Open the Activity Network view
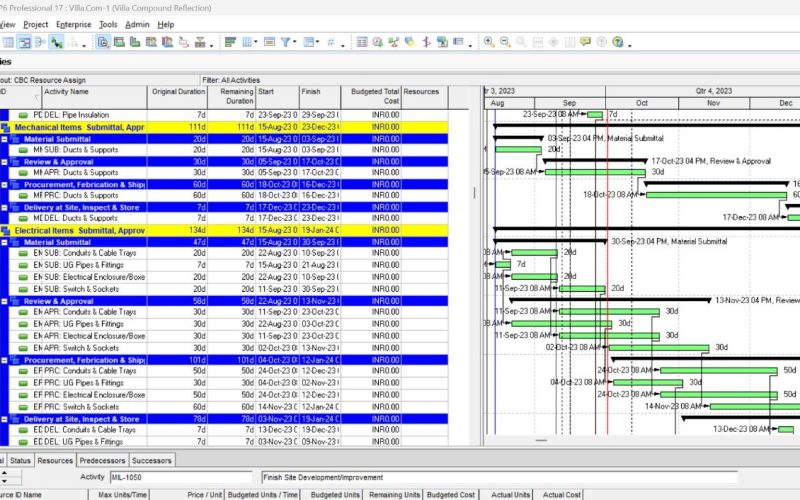 point(40,42)
